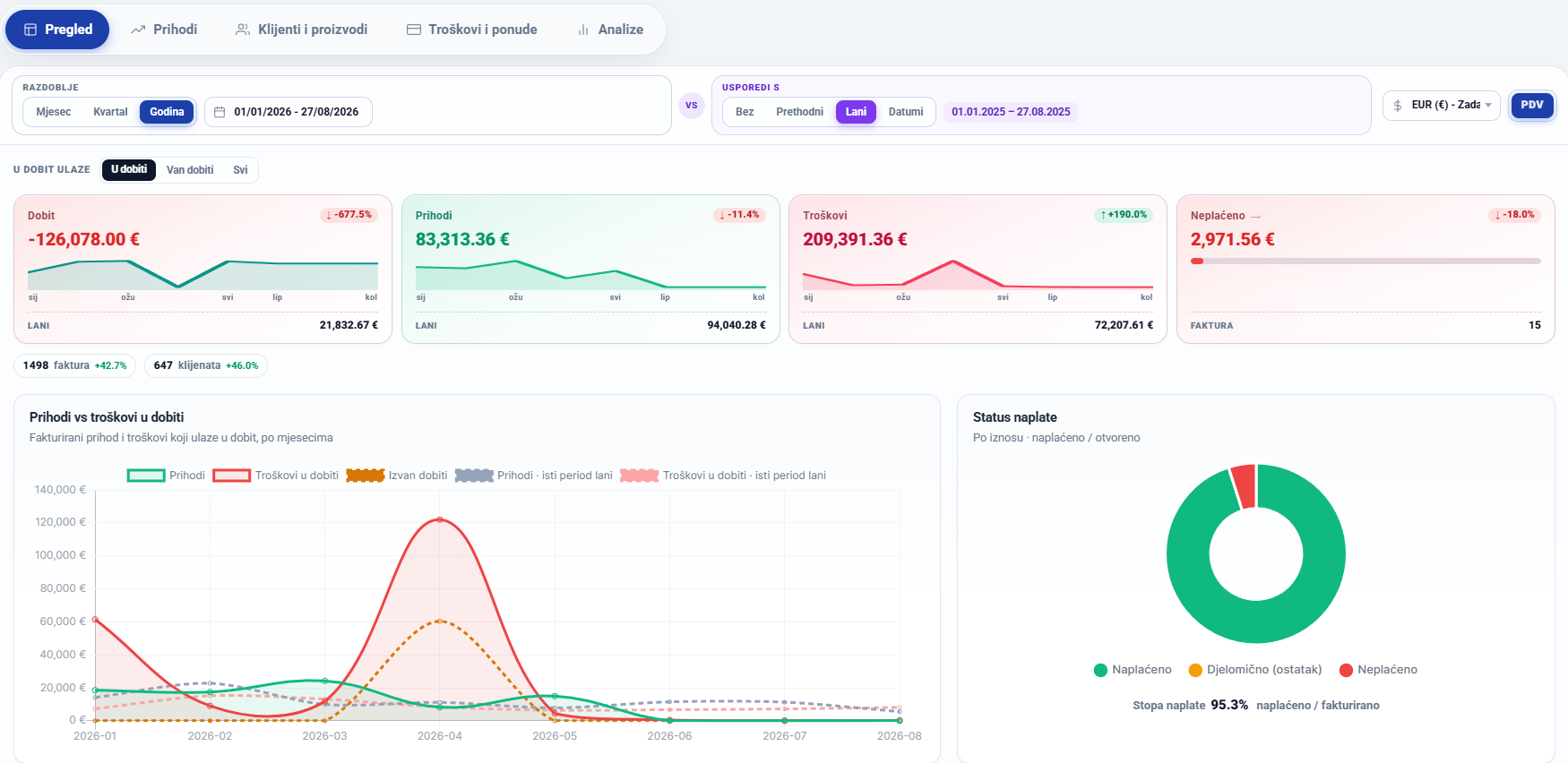Select Datumi comparison option
1568x763 pixels.
(906, 112)
